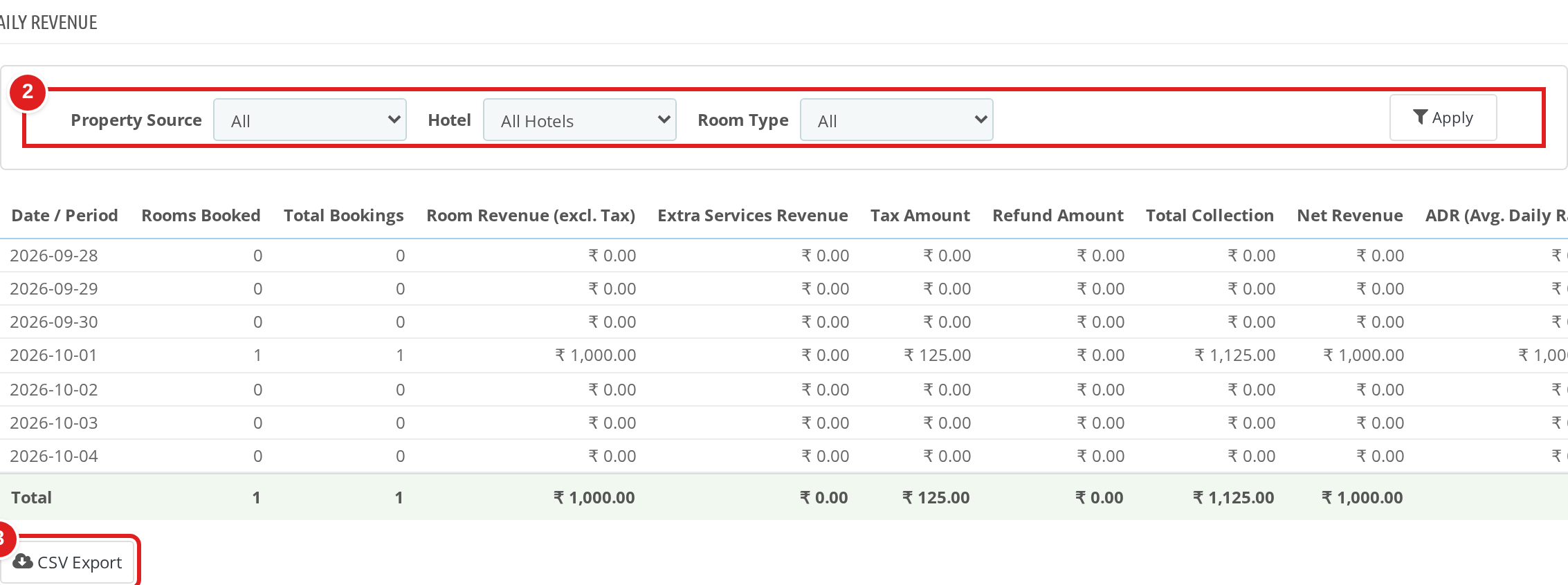Viewport: 1568px width, 585px height.
Task: Click ₹ 125.00 tax amount on 2026-10-01
Action: [938, 355]
